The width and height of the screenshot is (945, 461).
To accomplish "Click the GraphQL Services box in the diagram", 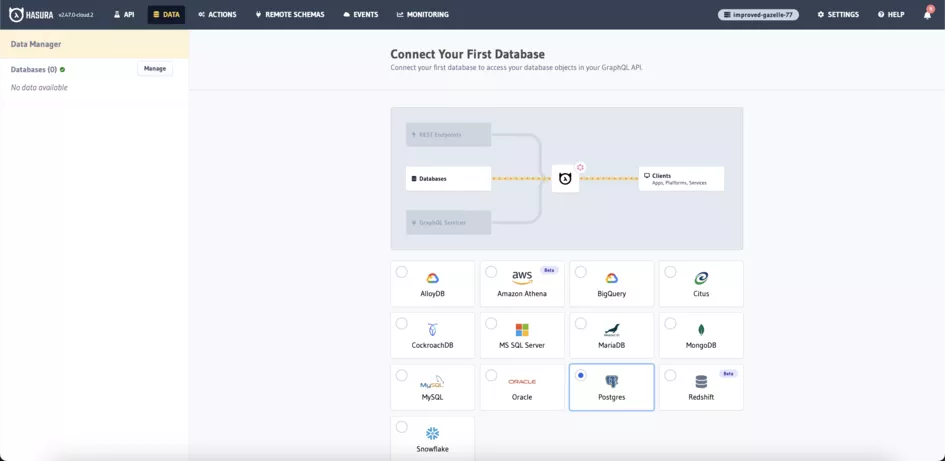I will pyautogui.click(x=448, y=222).
